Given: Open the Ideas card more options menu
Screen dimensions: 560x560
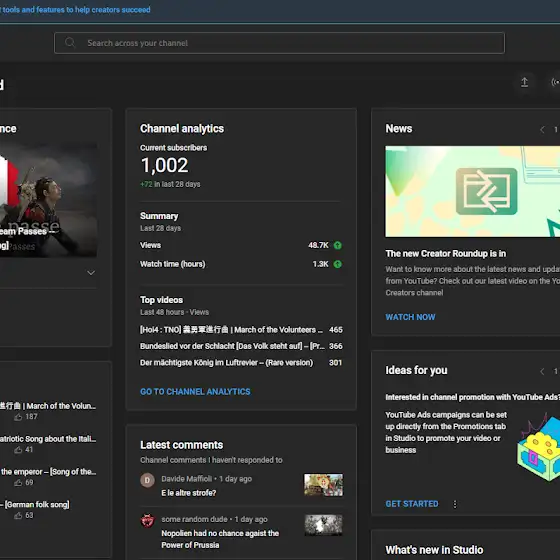Looking at the screenshot, I should (x=455, y=504).
